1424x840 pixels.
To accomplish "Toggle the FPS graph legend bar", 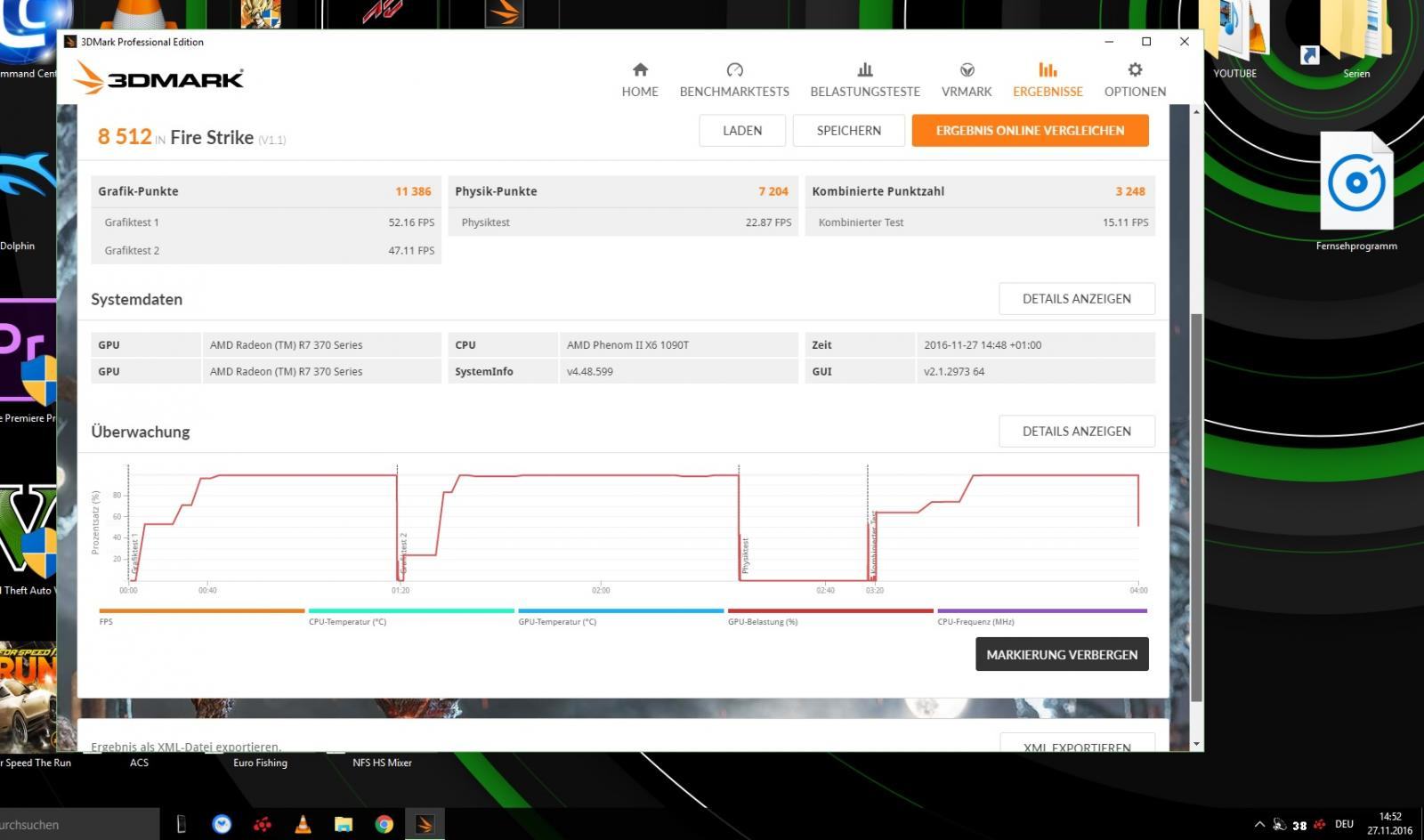I will pos(202,611).
